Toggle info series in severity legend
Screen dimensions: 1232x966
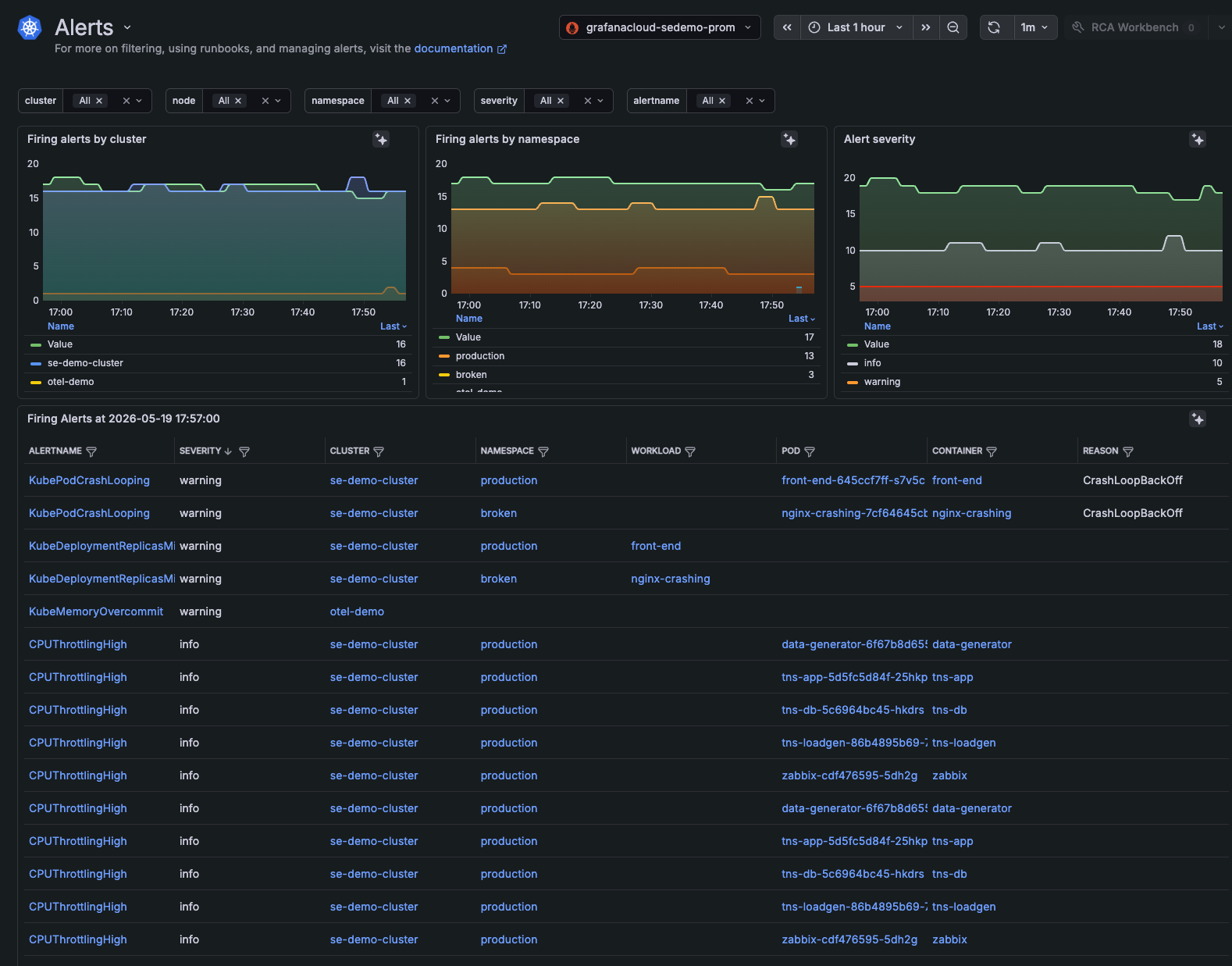(872, 363)
